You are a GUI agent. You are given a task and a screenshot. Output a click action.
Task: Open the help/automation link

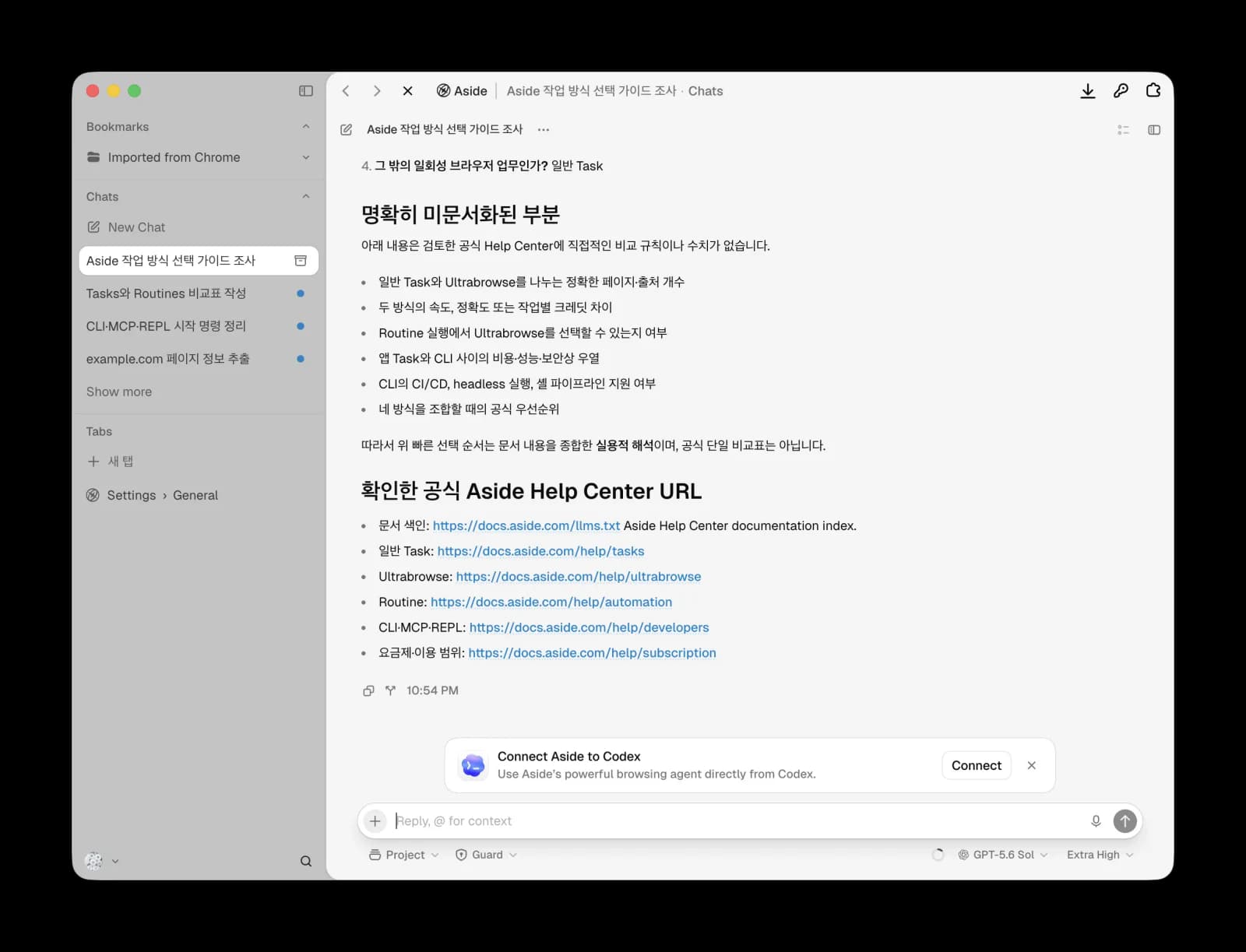click(x=551, y=602)
